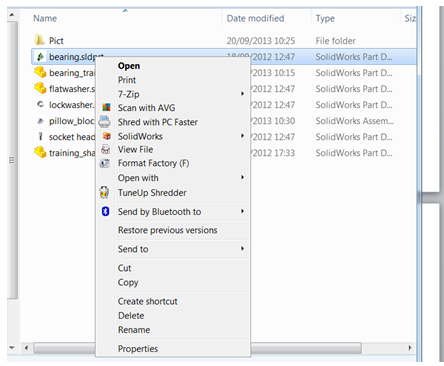Click the Pict folder icon
The image size is (444, 366).
tap(39, 40)
